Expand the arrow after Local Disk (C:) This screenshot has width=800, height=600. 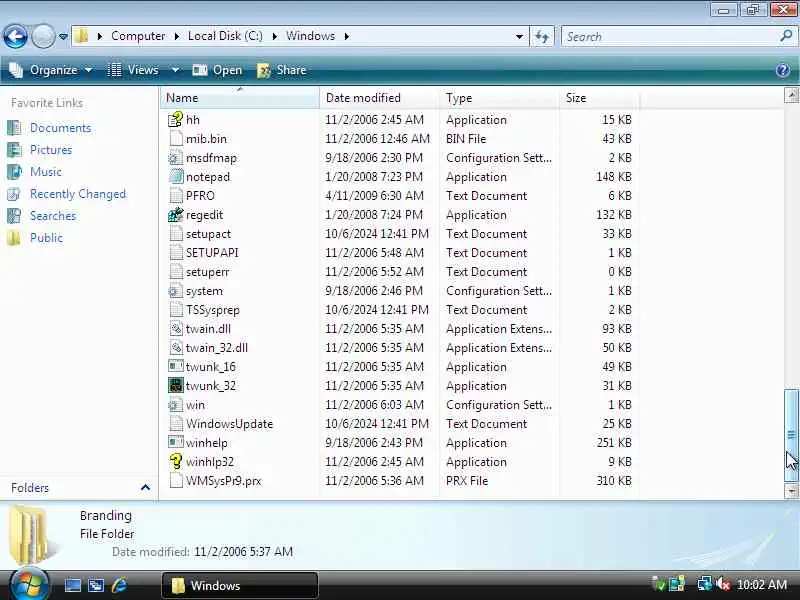pyautogui.click(x=274, y=36)
